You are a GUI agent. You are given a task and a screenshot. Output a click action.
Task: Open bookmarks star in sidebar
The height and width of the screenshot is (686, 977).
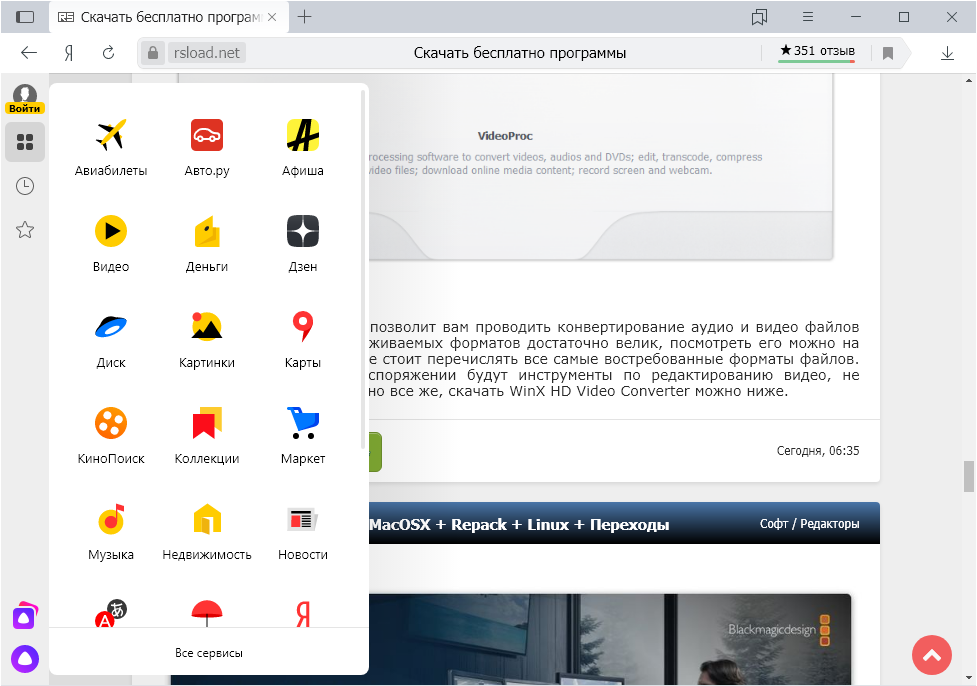25,230
